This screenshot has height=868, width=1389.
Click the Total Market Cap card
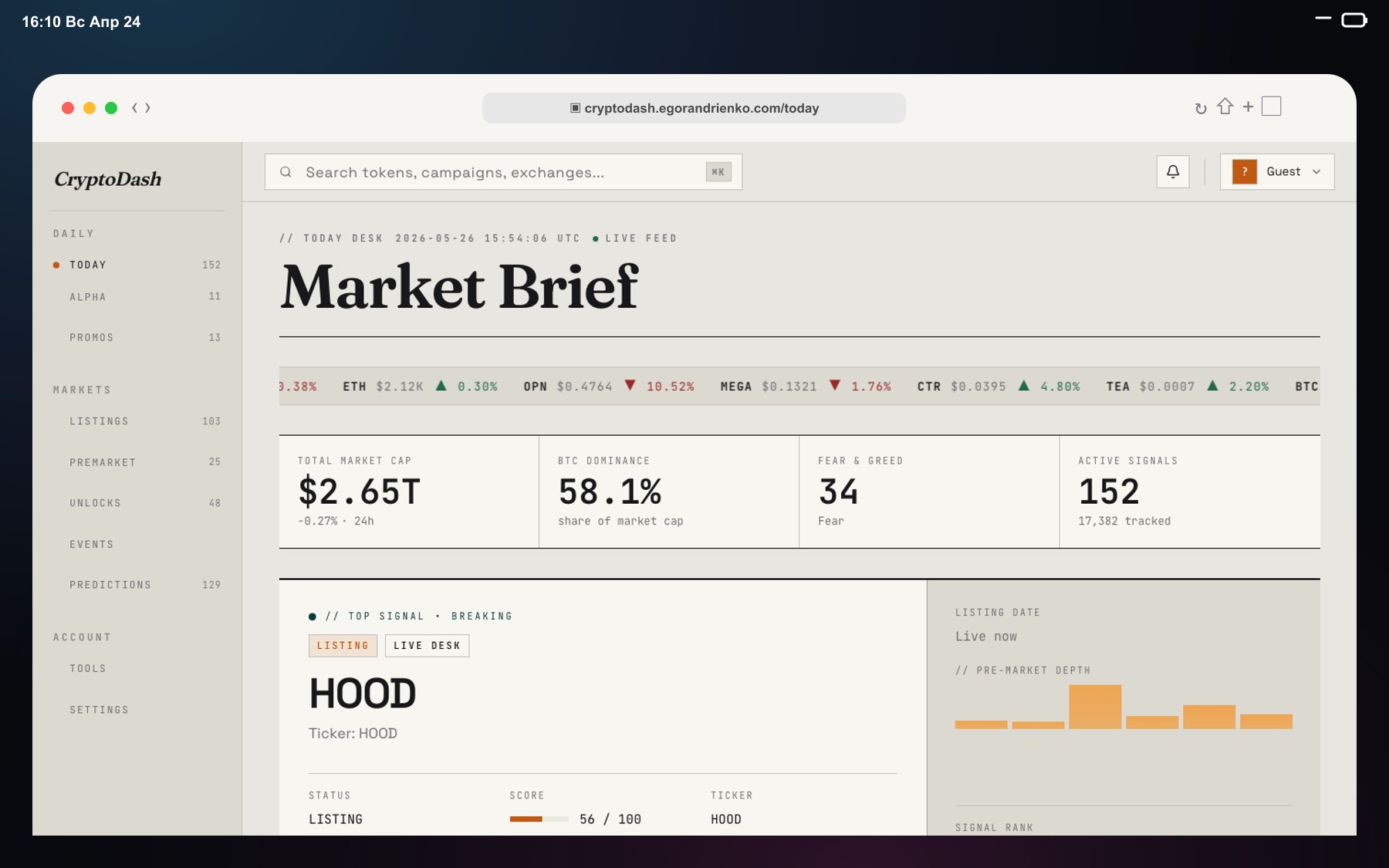[409, 492]
